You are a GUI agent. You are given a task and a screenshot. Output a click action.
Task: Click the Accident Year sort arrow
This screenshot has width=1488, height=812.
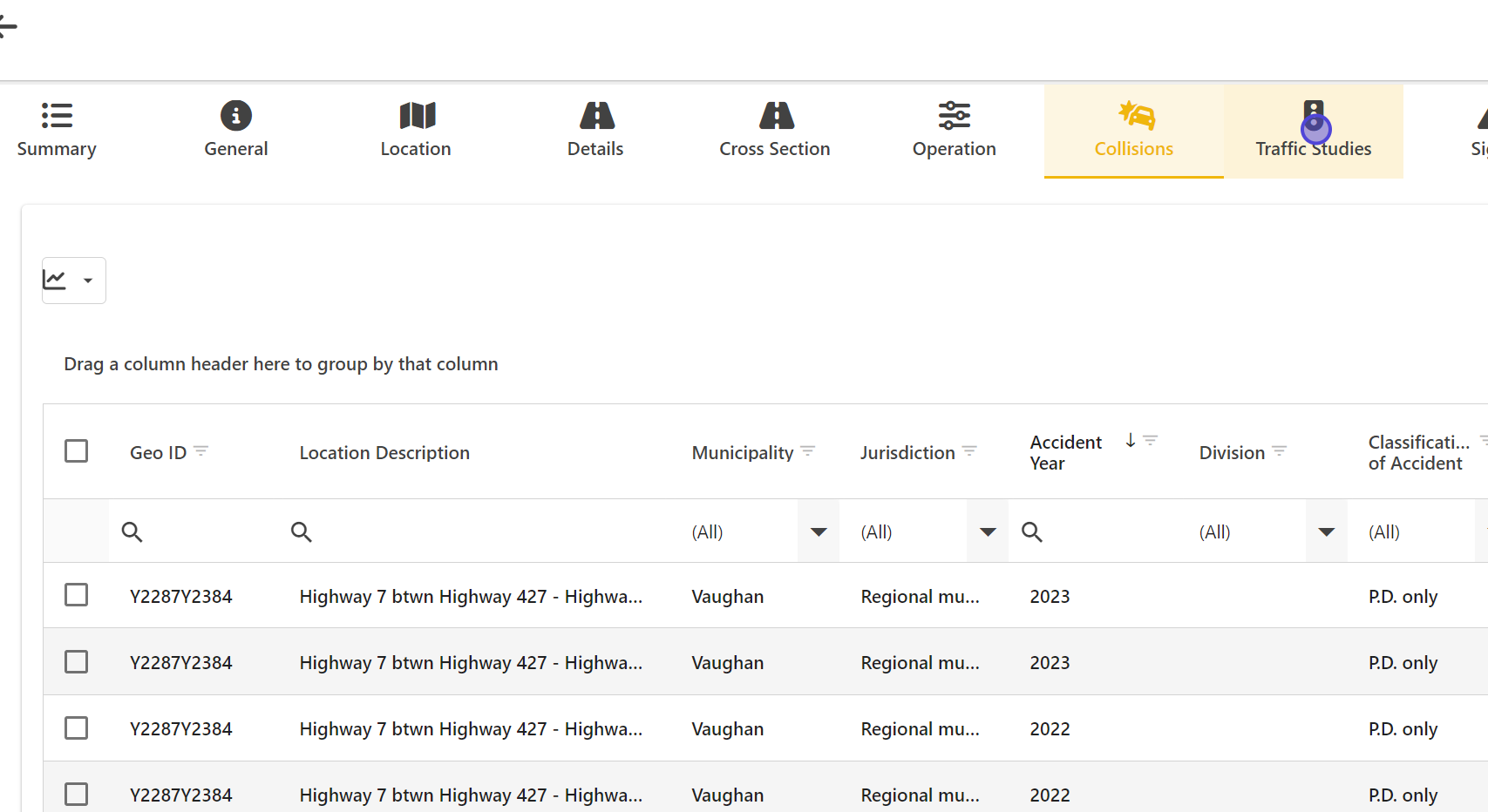(1130, 441)
